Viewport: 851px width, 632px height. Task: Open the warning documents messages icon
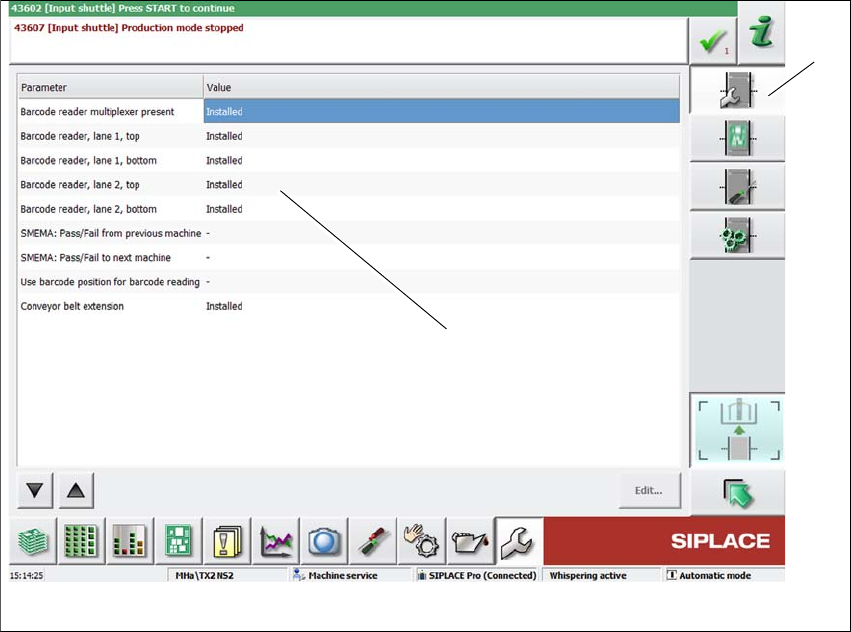[x=227, y=541]
